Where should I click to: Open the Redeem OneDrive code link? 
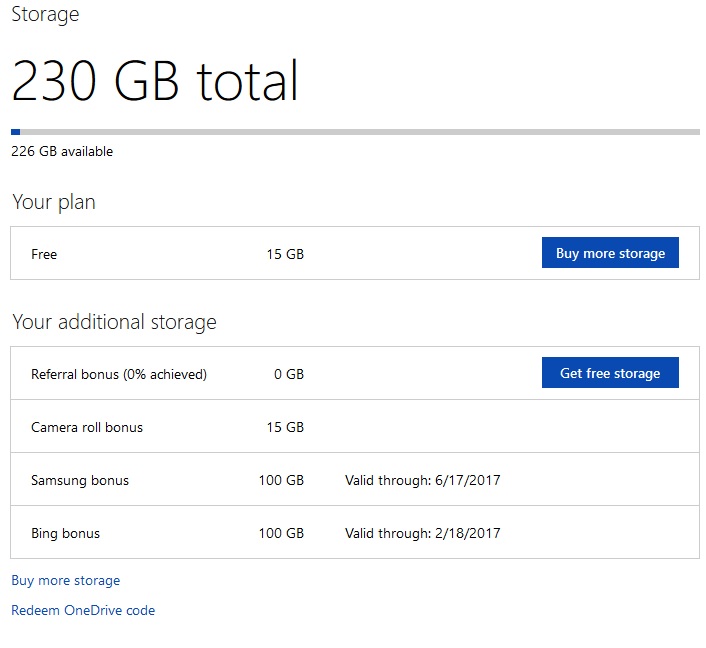click(x=83, y=610)
